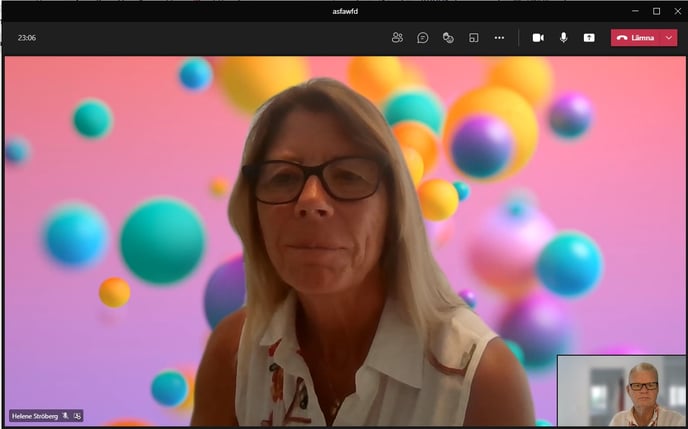Expand the Lämna leave options arrow
Viewport: 688px width, 429px height.
669,38
